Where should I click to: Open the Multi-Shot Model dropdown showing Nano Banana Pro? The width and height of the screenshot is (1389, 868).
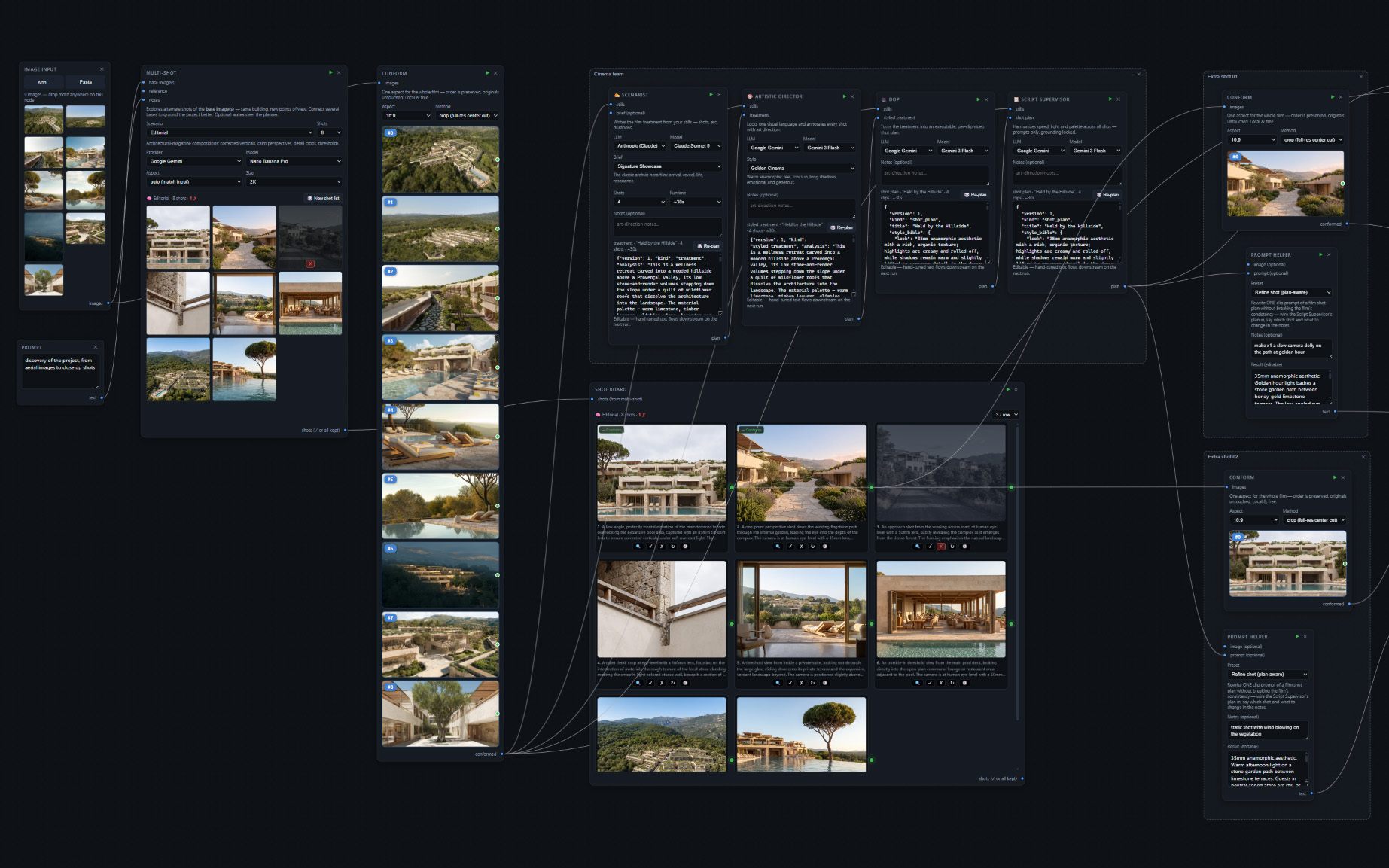pos(294,161)
